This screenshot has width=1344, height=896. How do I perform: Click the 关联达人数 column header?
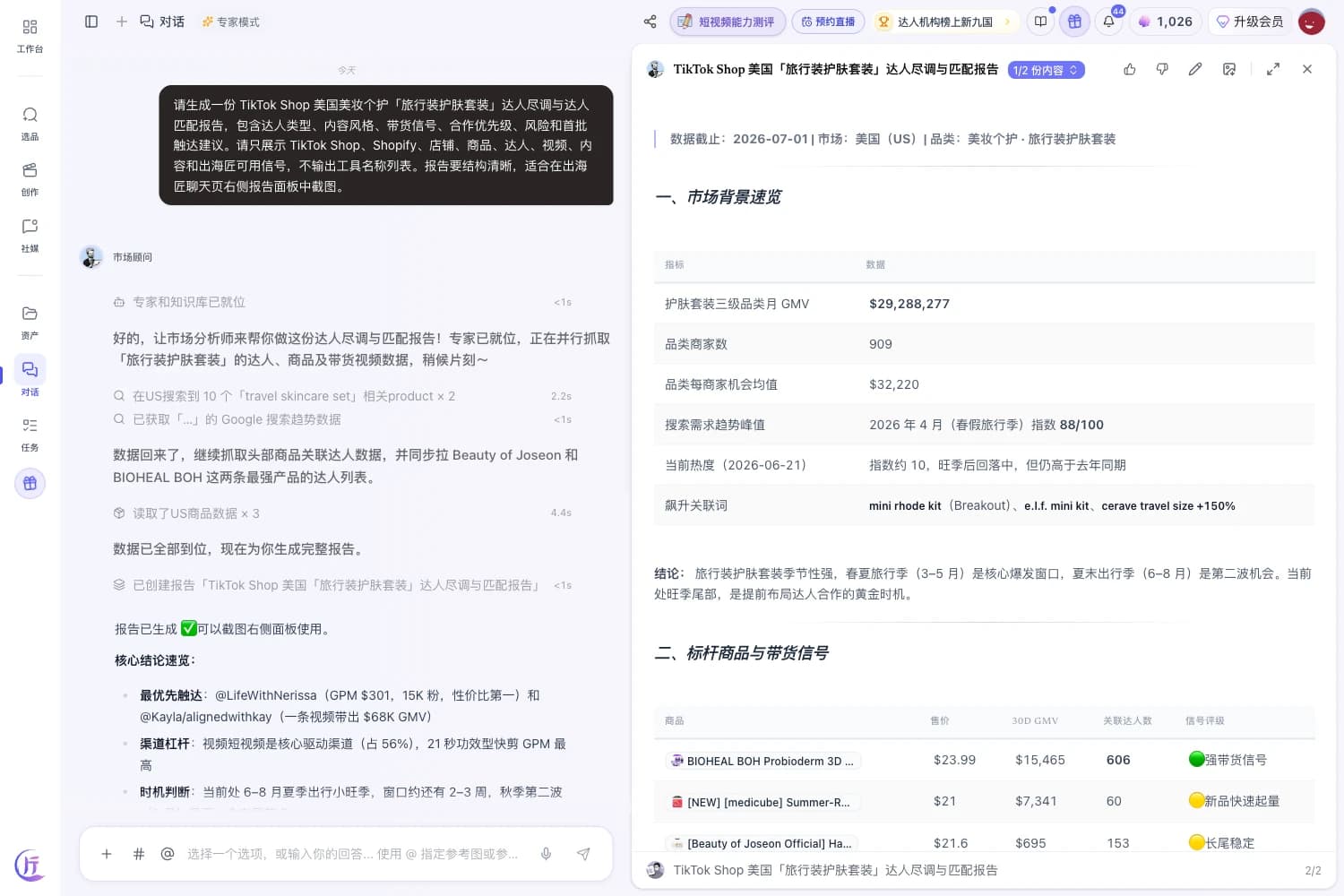point(1127,720)
